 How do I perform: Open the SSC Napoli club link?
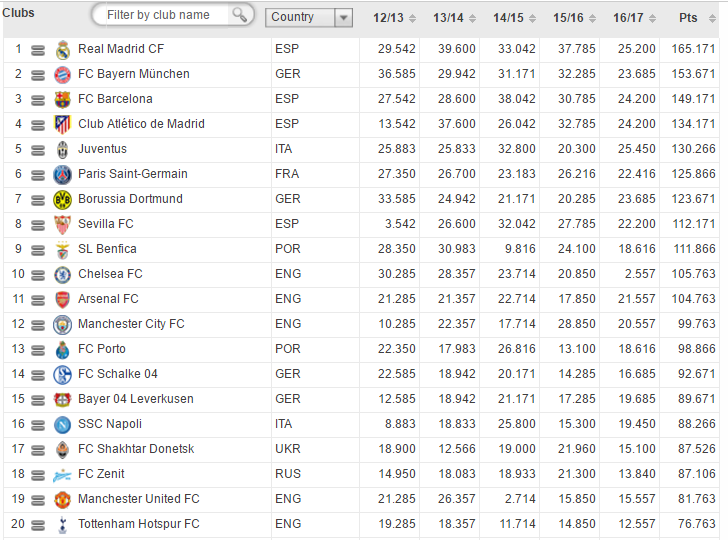click(x=110, y=424)
